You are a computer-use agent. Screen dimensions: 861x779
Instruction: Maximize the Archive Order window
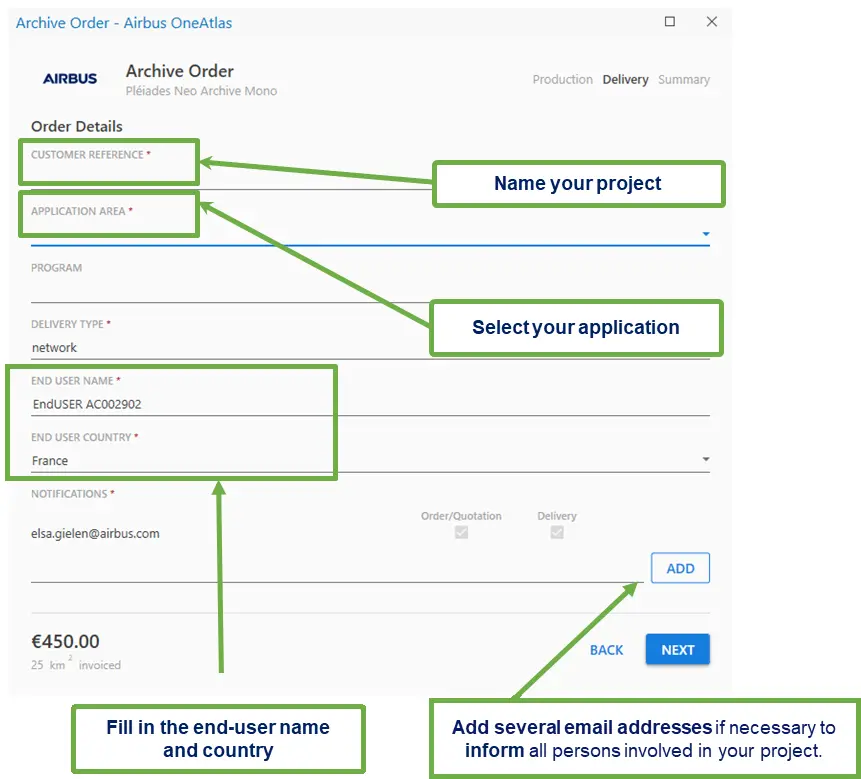(x=669, y=21)
